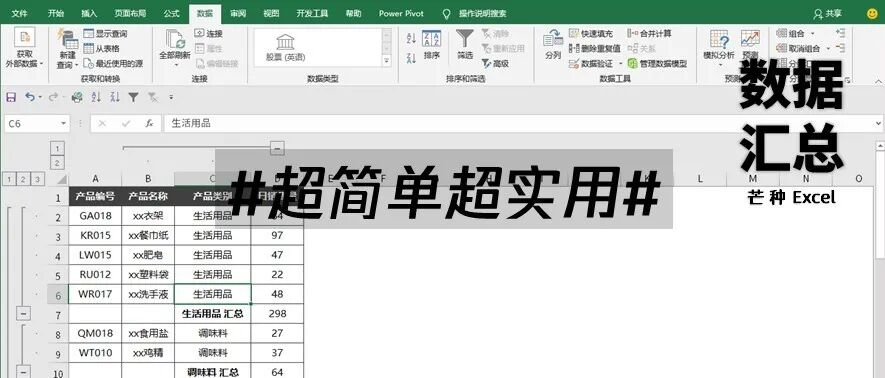885x378 pixels.
Task: Open the 取消组合 dropdown arrow
Action: coord(827,49)
